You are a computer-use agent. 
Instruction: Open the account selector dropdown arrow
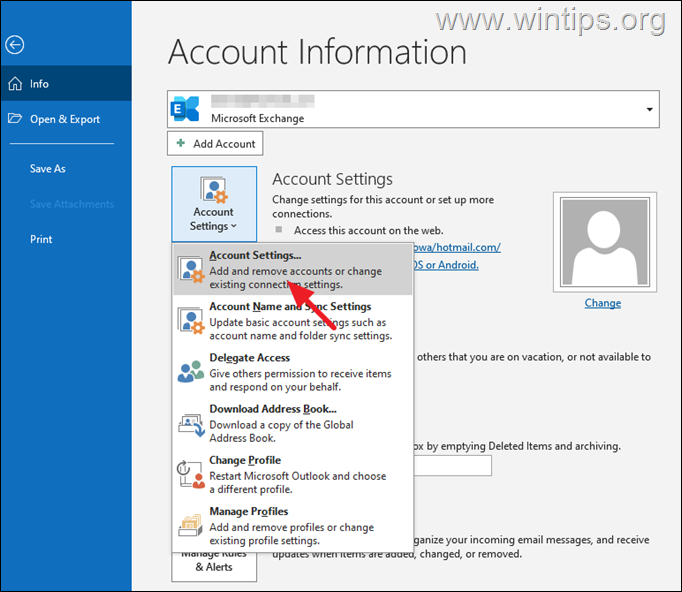click(650, 108)
